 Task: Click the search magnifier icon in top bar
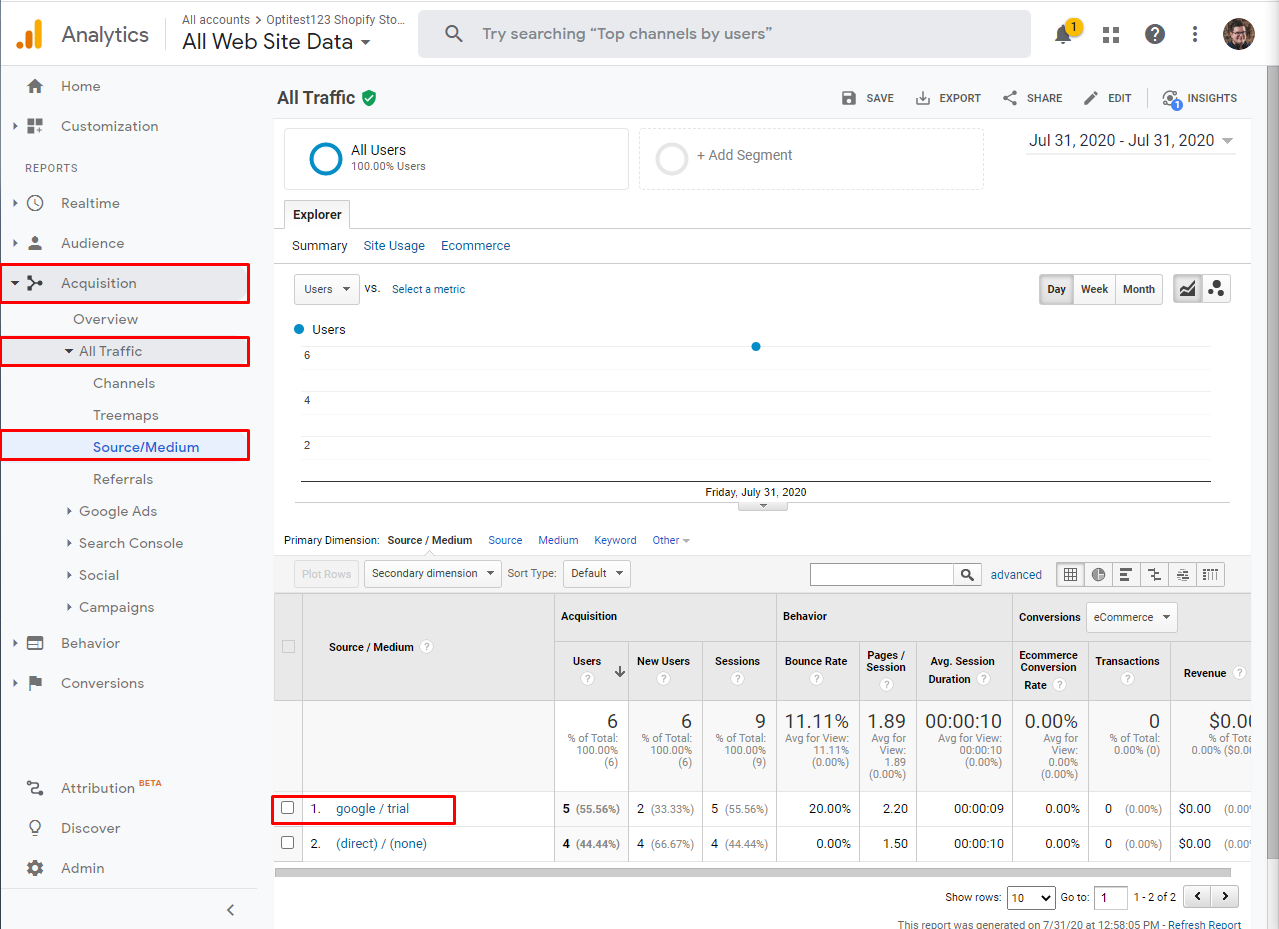(454, 34)
